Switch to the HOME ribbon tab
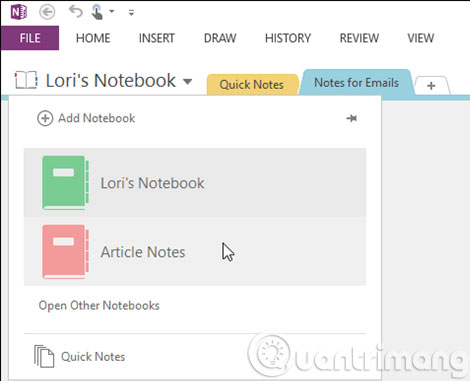This screenshot has height=381, width=470. [93, 38]
